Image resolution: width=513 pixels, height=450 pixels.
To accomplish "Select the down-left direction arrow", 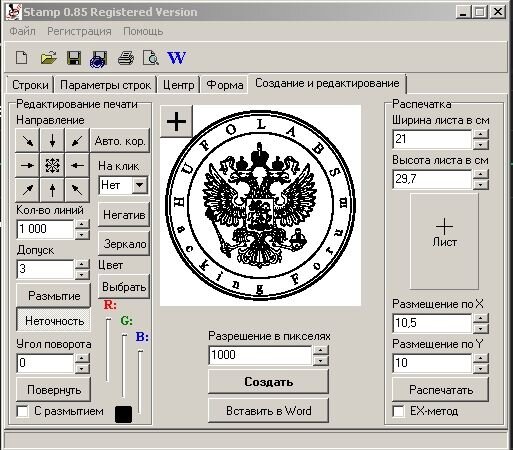I will pos(77,141).
